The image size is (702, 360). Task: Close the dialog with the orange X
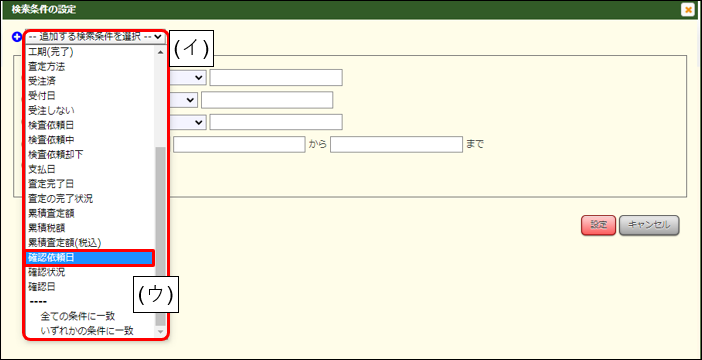(x=687, y=10)
